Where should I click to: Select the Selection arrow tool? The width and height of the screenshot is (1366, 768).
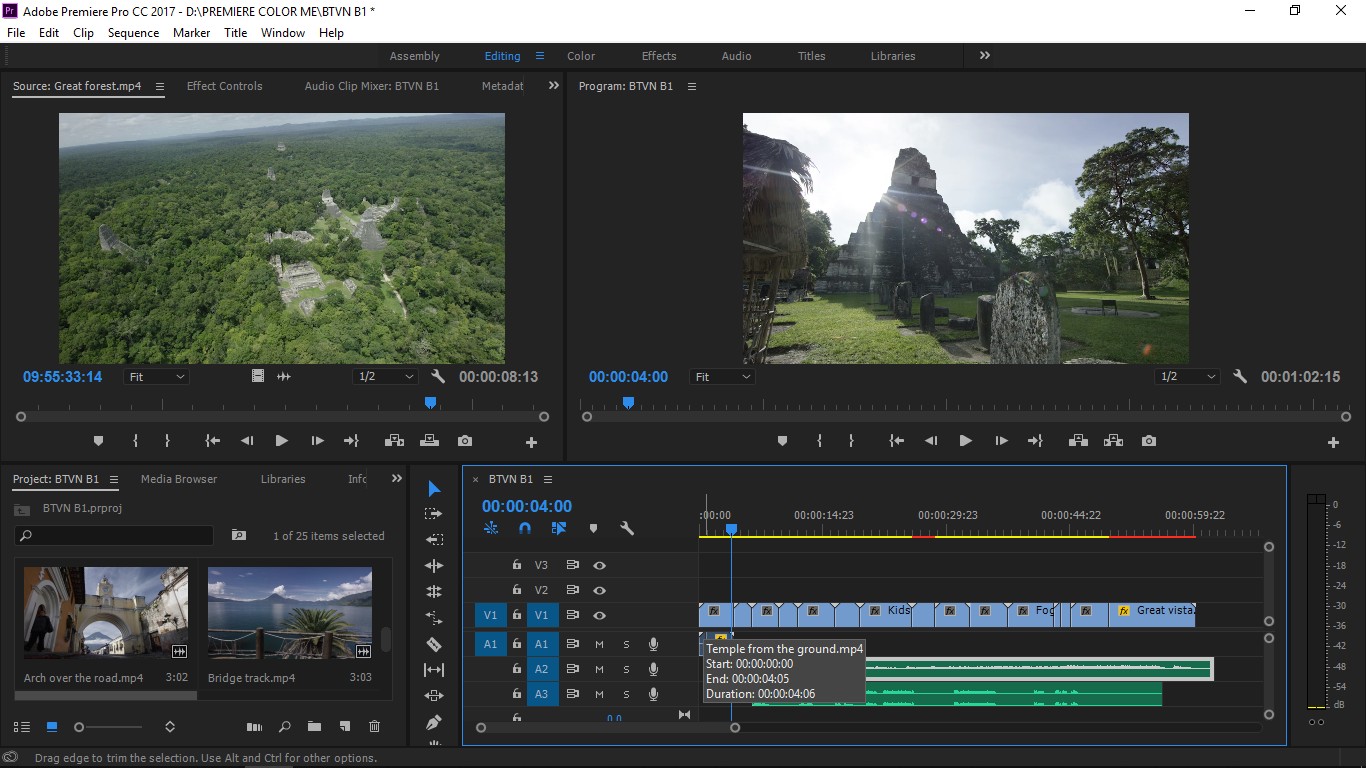tap(434, 488)
